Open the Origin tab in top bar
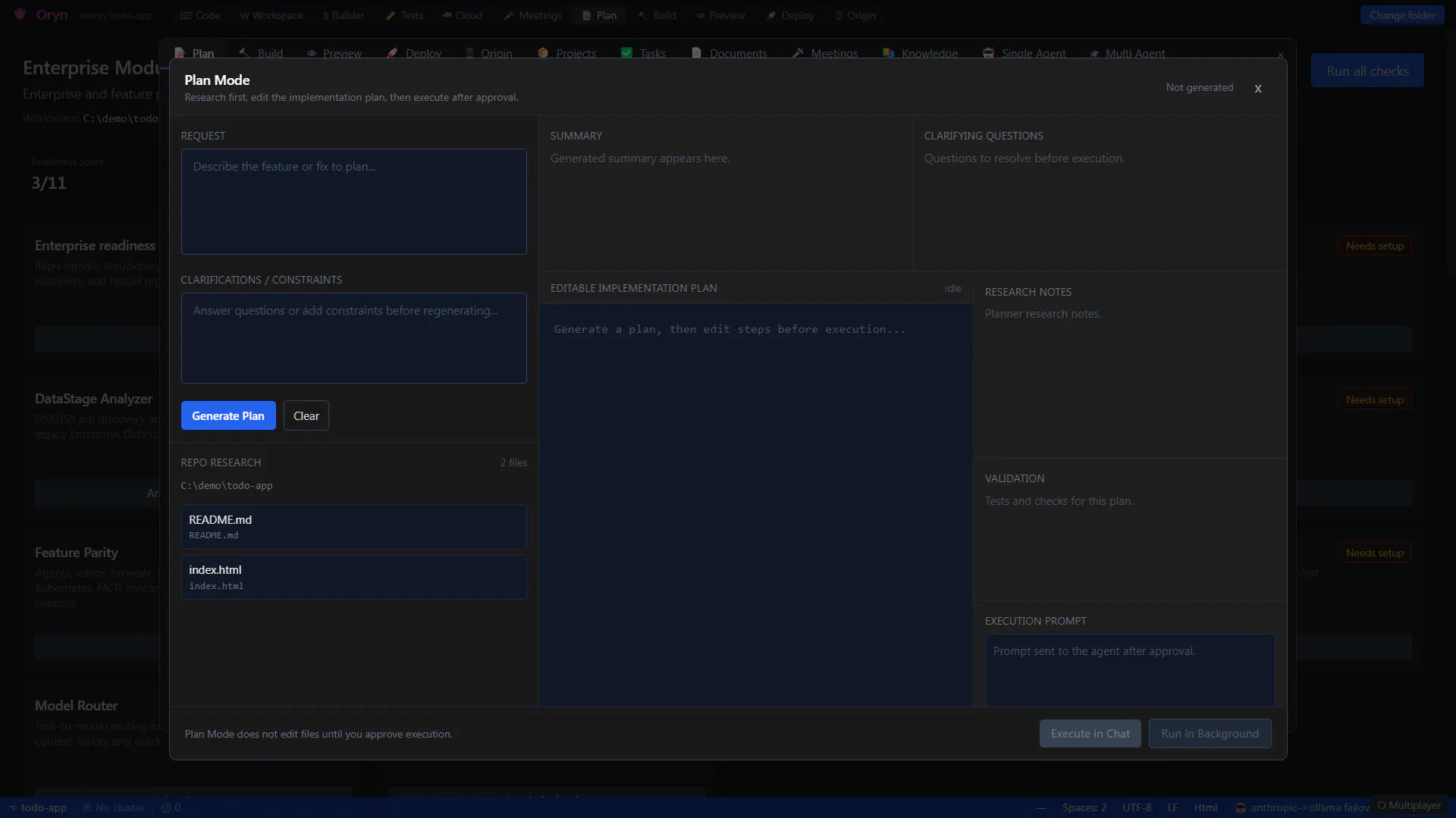Viewport: 1456px width, 818px height. (855, 15)
